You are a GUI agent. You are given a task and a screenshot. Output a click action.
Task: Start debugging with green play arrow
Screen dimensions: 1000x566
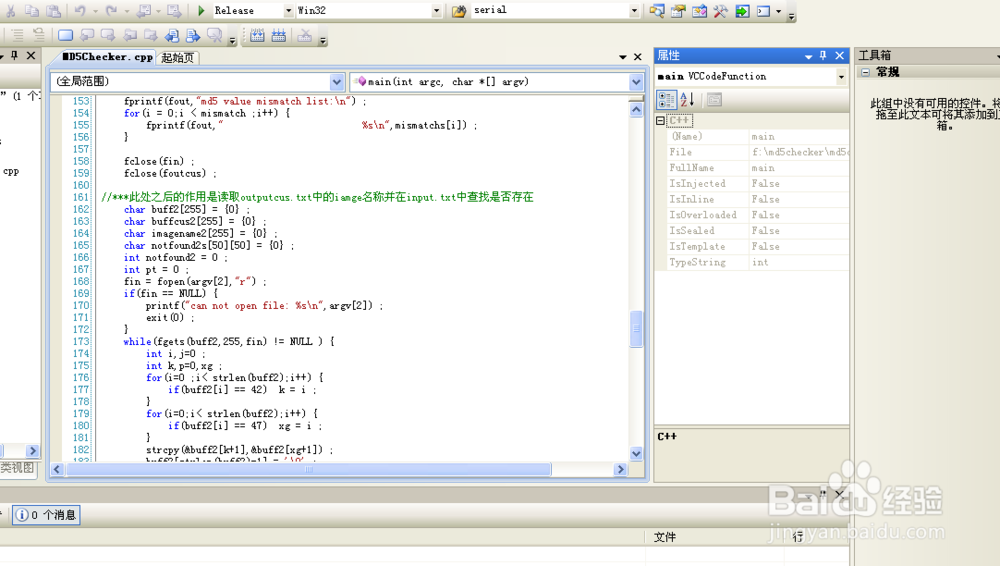[x=201, y=11]
